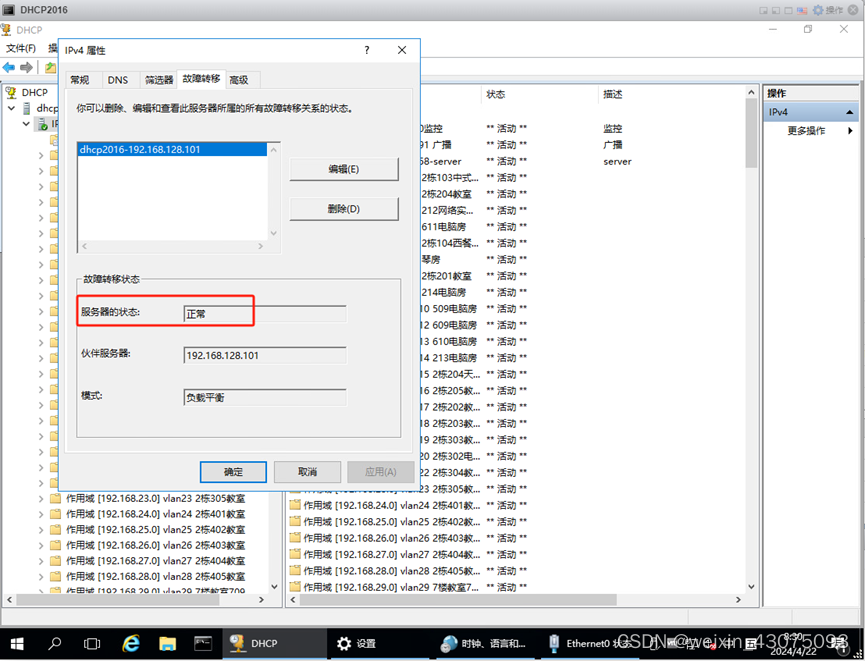Click the gray forward arrow toolbar icon
865x661 pixels.
click(26, 67)
